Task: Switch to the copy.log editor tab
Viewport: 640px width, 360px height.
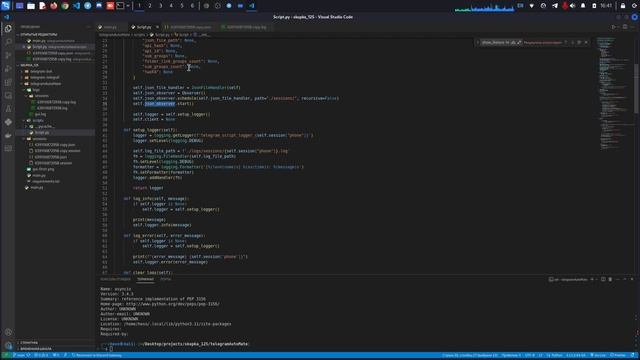Action: coord(246,27)
